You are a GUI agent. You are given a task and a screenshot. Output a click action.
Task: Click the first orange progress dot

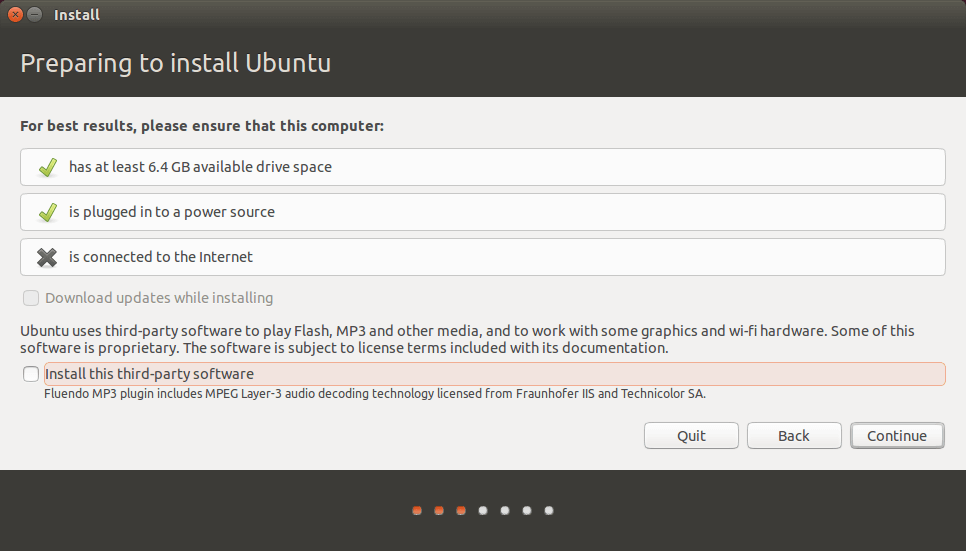tap(417, 510)
